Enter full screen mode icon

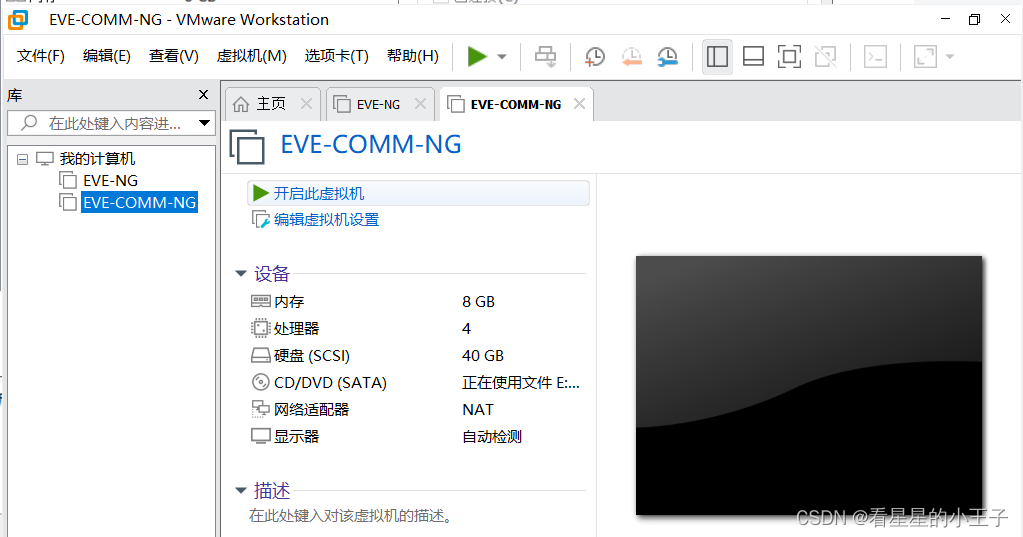[789, 57]
